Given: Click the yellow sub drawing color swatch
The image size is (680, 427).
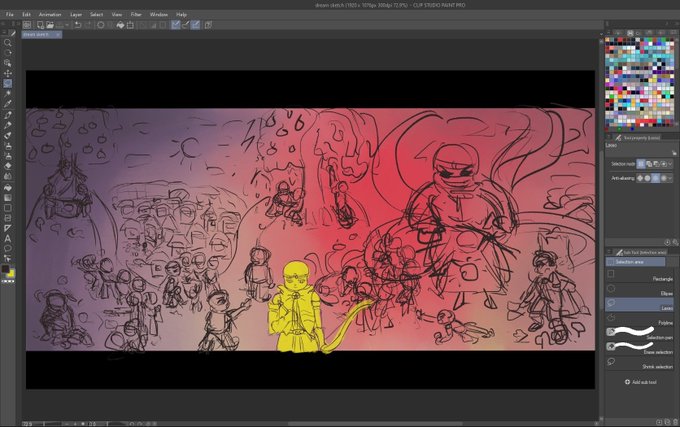Looking at the screenshot, I should coord(10,273).
